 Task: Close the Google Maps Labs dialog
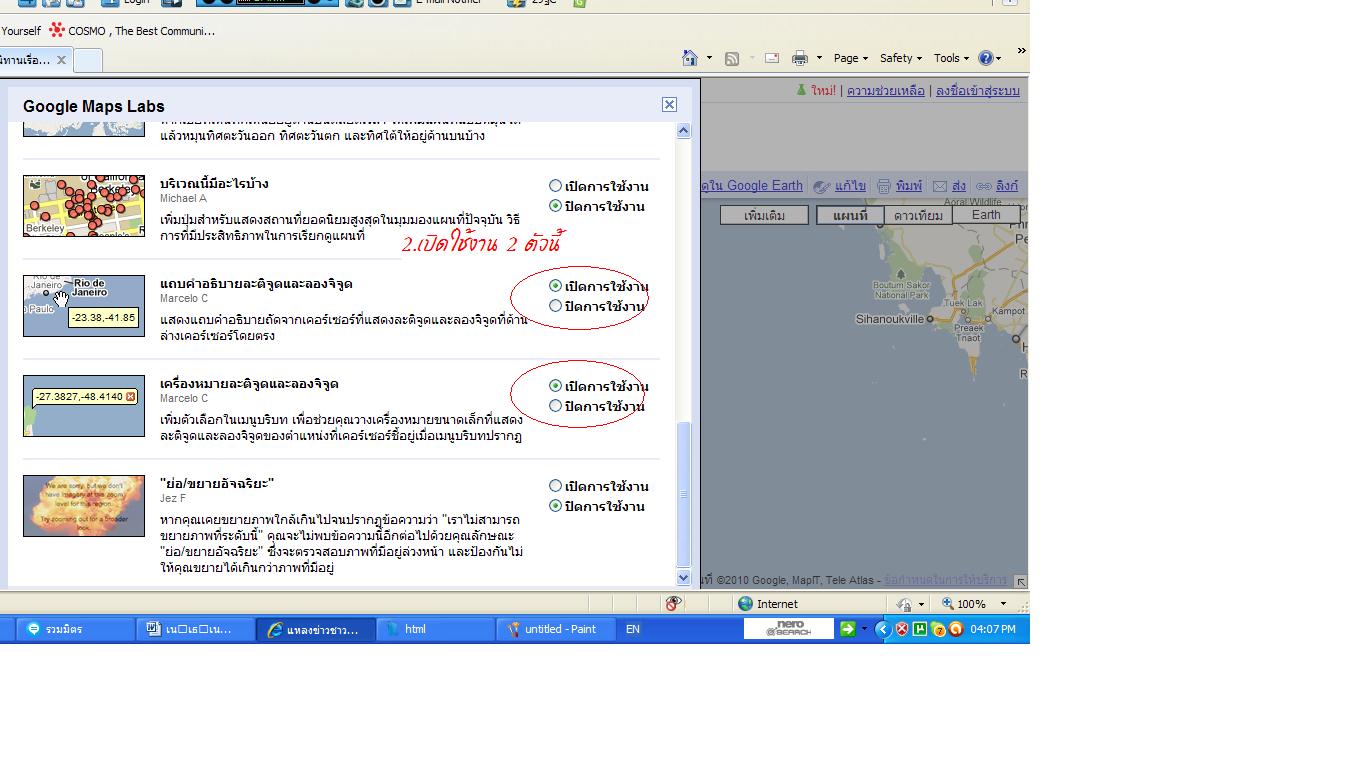(x=669, y=104)
